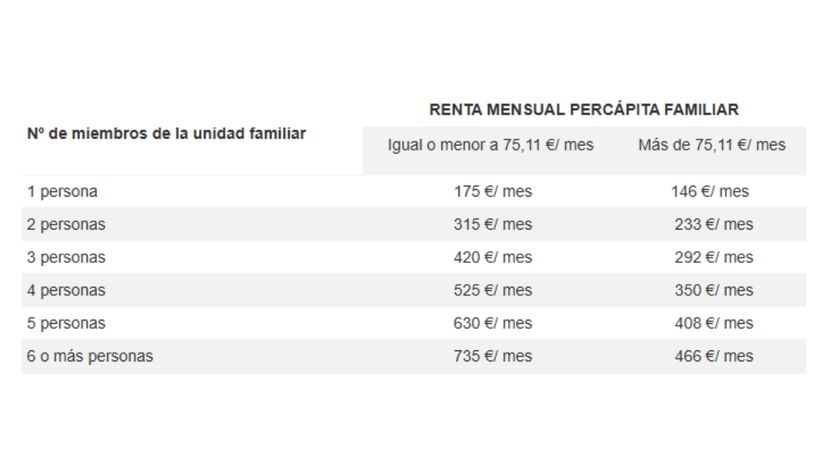This screenshot has width=820, height=461.
Task: Click the "525 €/ mes" cell
Action: click(492, 290)
